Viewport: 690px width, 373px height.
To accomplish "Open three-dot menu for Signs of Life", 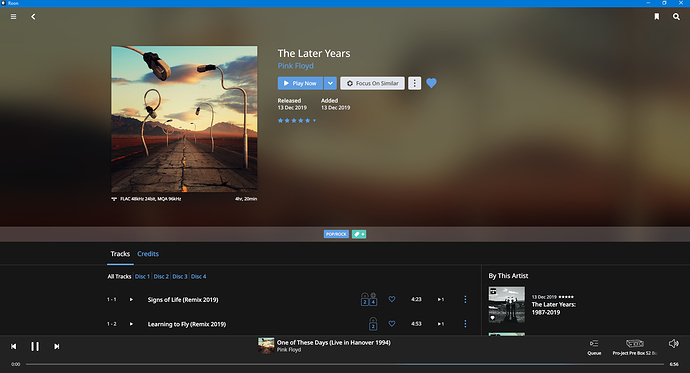I will 465,300.
